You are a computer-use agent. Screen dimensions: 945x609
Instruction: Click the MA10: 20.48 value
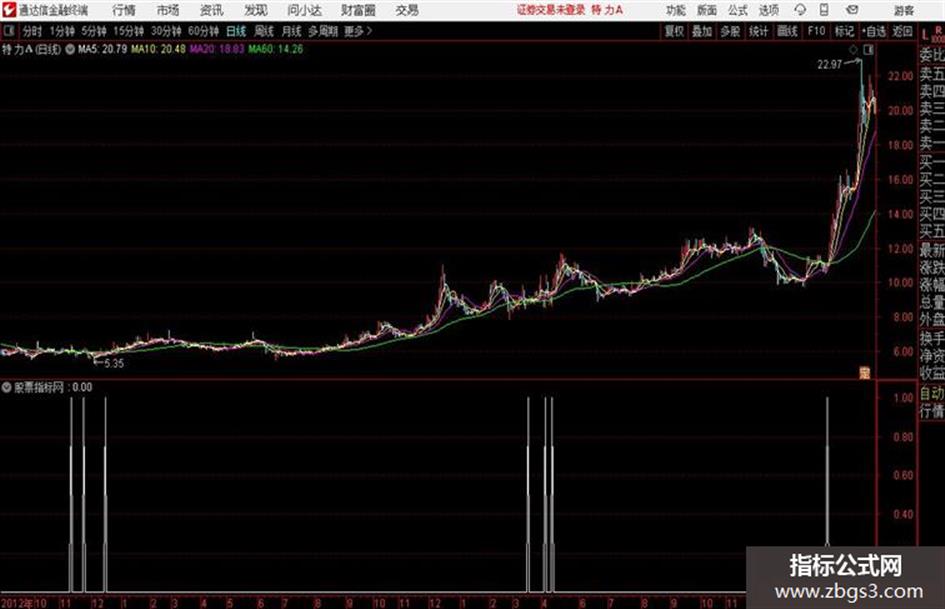(158, 49)
